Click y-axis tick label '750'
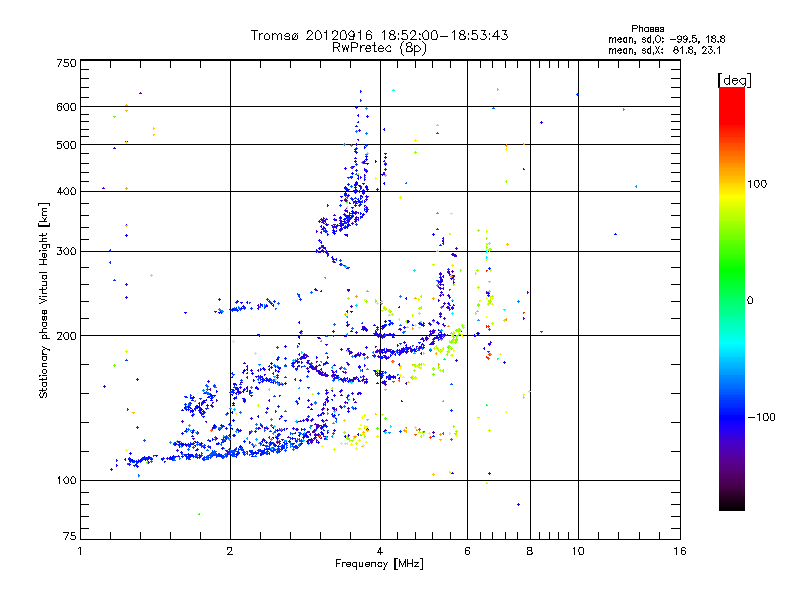The height and width of the screenshot is (600, 800). (x=67, y=63)
